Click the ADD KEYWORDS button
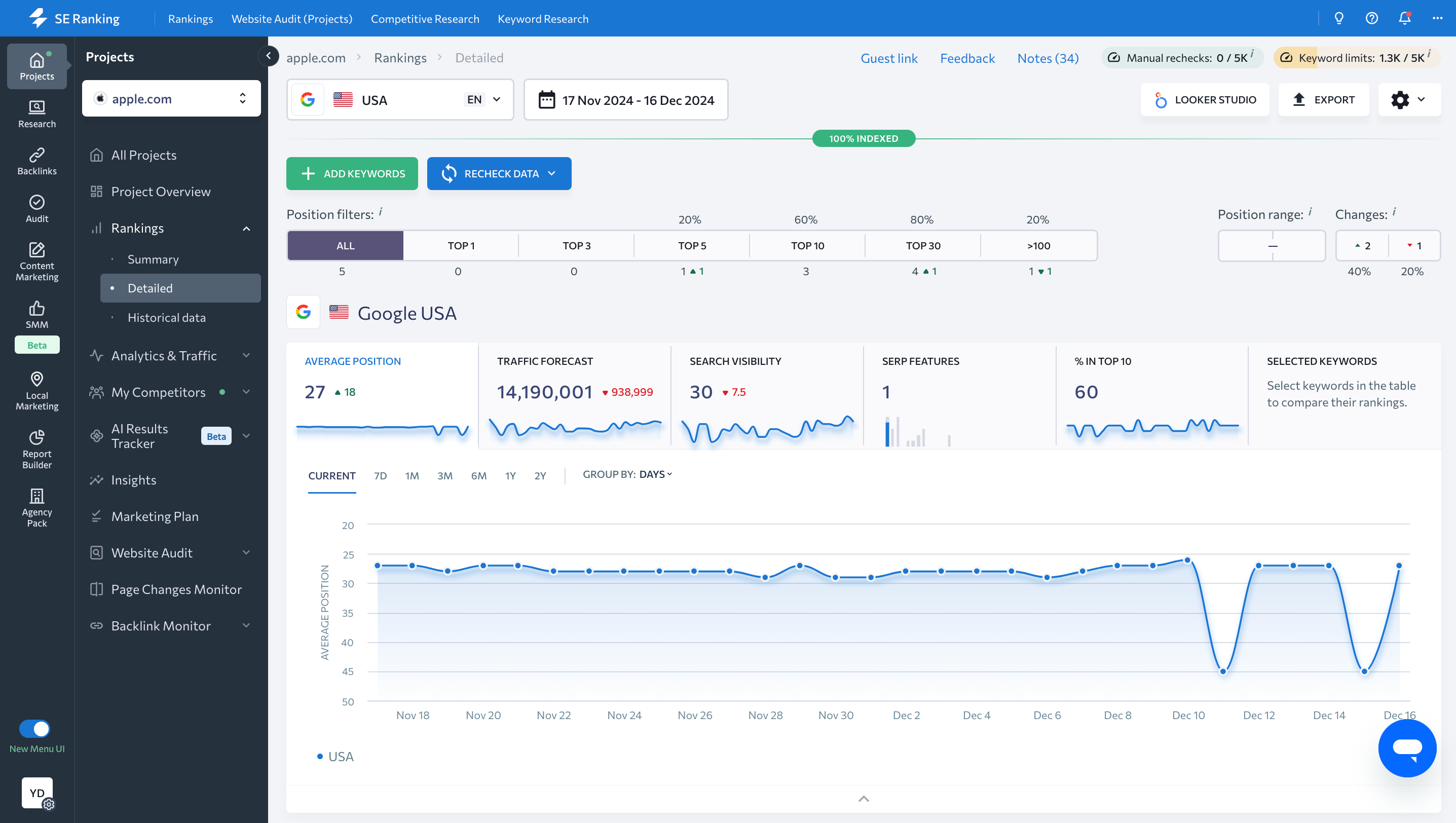 click(x=352, y=173)
